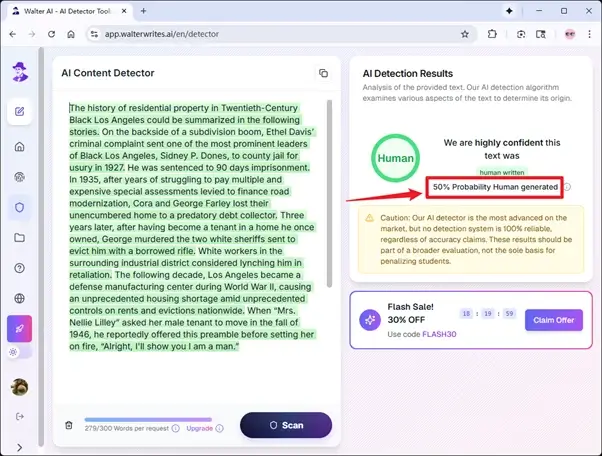Select the shield detector icon in sidebar
The height and width of the screenshot is (456, 602).
tap(20, 208)
